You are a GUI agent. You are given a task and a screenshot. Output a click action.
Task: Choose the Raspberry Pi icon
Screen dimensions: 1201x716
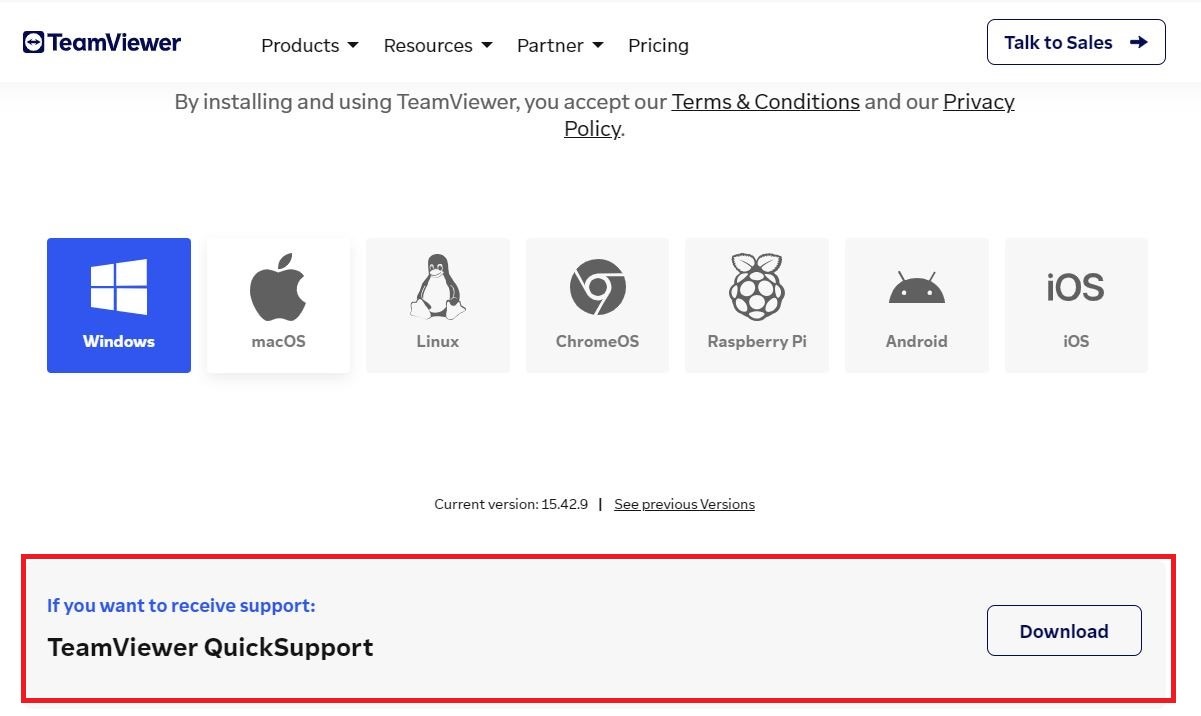click(757, 287)
